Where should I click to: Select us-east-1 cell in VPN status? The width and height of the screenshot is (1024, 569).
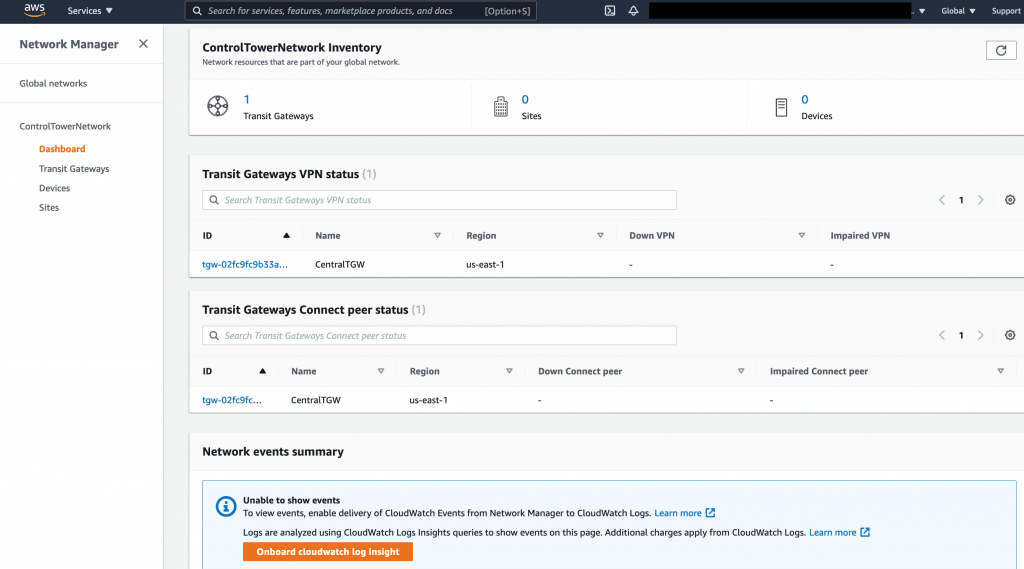pyautogui.click(x=485, y=265)
